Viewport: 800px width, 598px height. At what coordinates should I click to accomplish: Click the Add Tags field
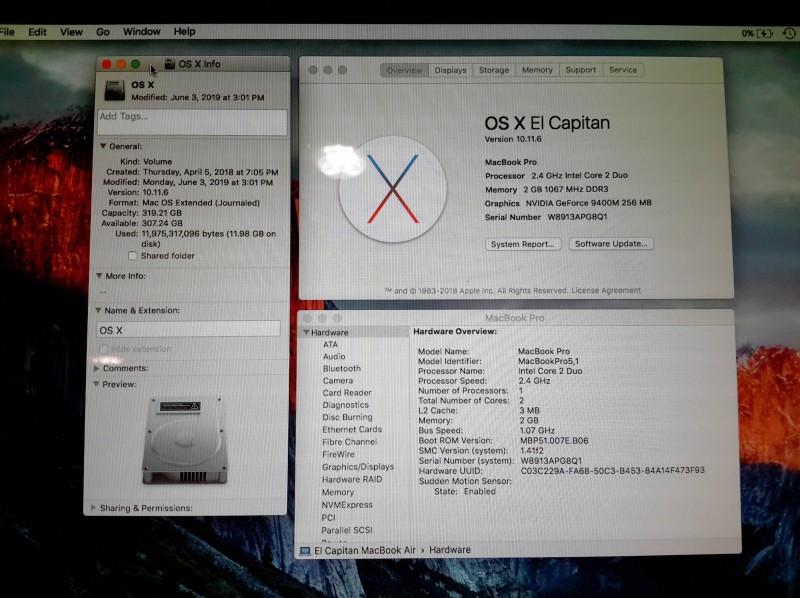192,122
